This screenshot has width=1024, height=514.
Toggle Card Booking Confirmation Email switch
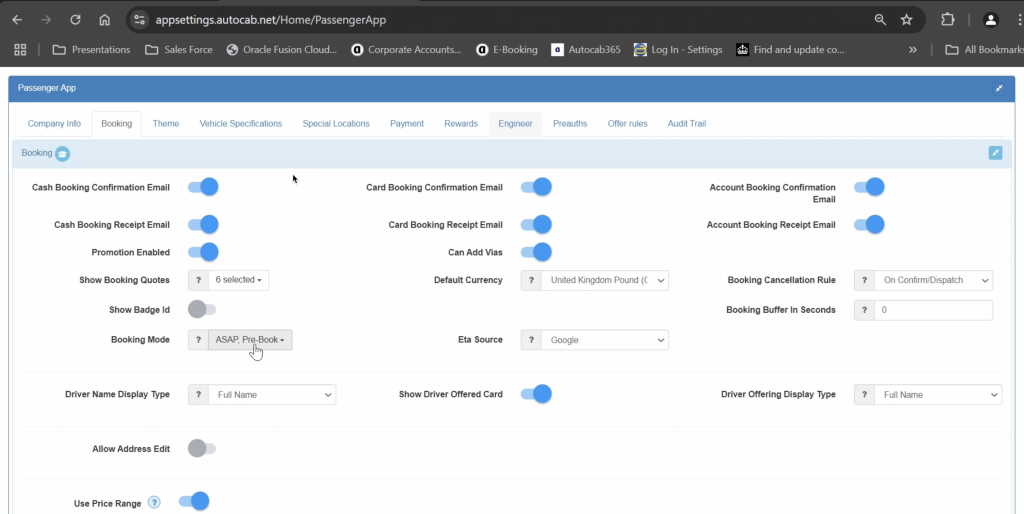[536, 187]
